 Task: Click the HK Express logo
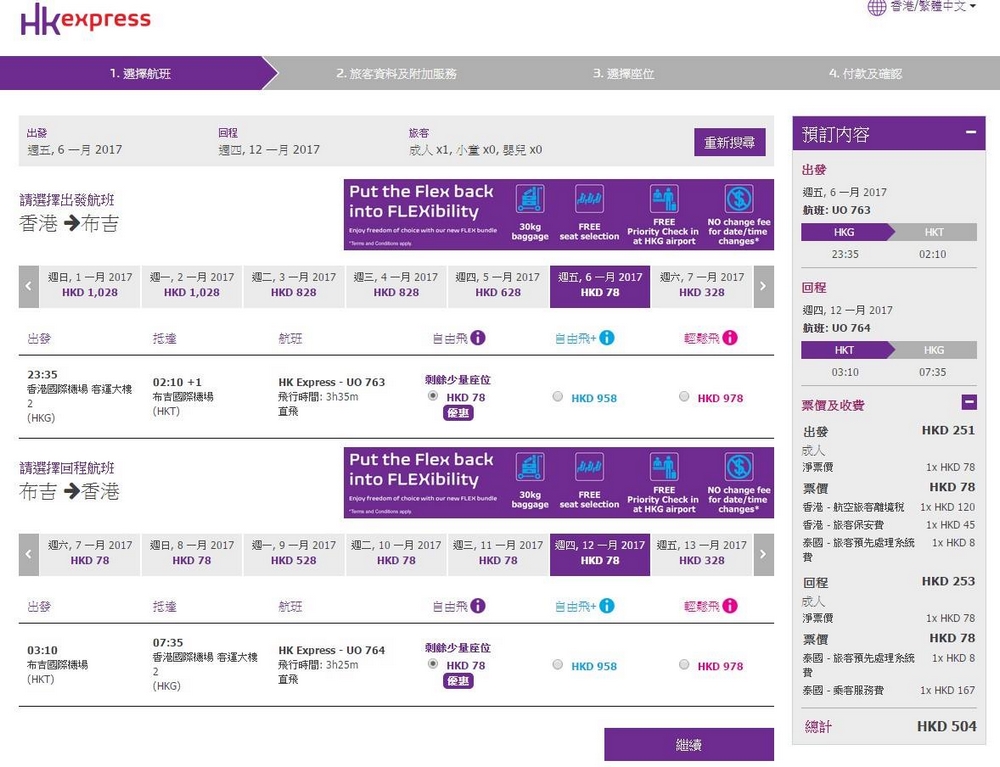(x=85, y=19)
